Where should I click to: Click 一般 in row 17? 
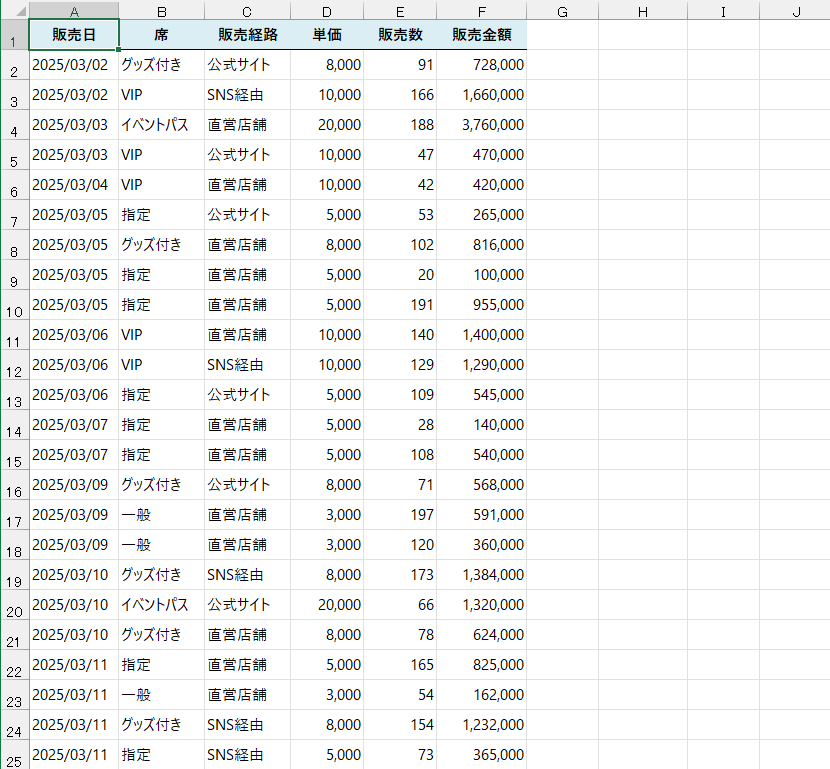point(161,515)
